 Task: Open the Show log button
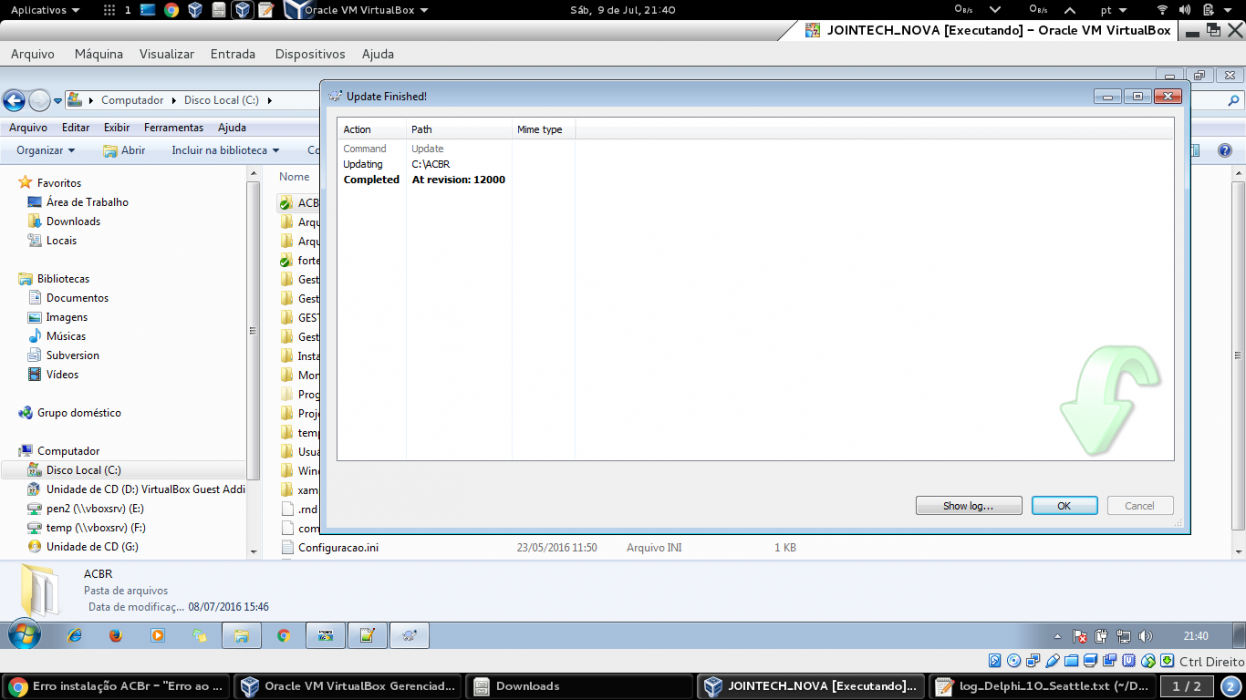click(x=968, y=506)
